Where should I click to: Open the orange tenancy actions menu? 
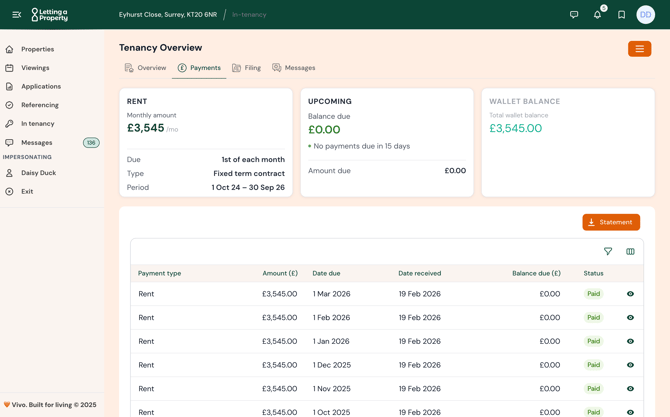[639, 49]
